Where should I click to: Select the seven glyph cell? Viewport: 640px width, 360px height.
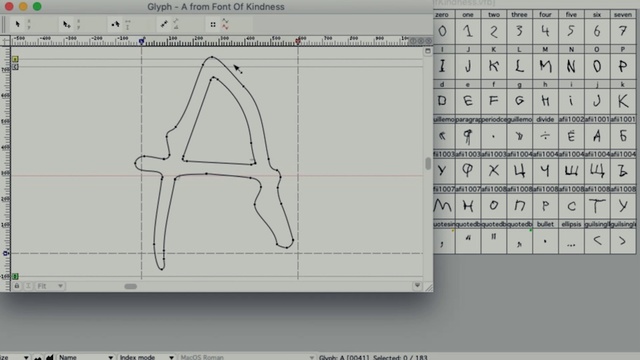click(623, 31)
